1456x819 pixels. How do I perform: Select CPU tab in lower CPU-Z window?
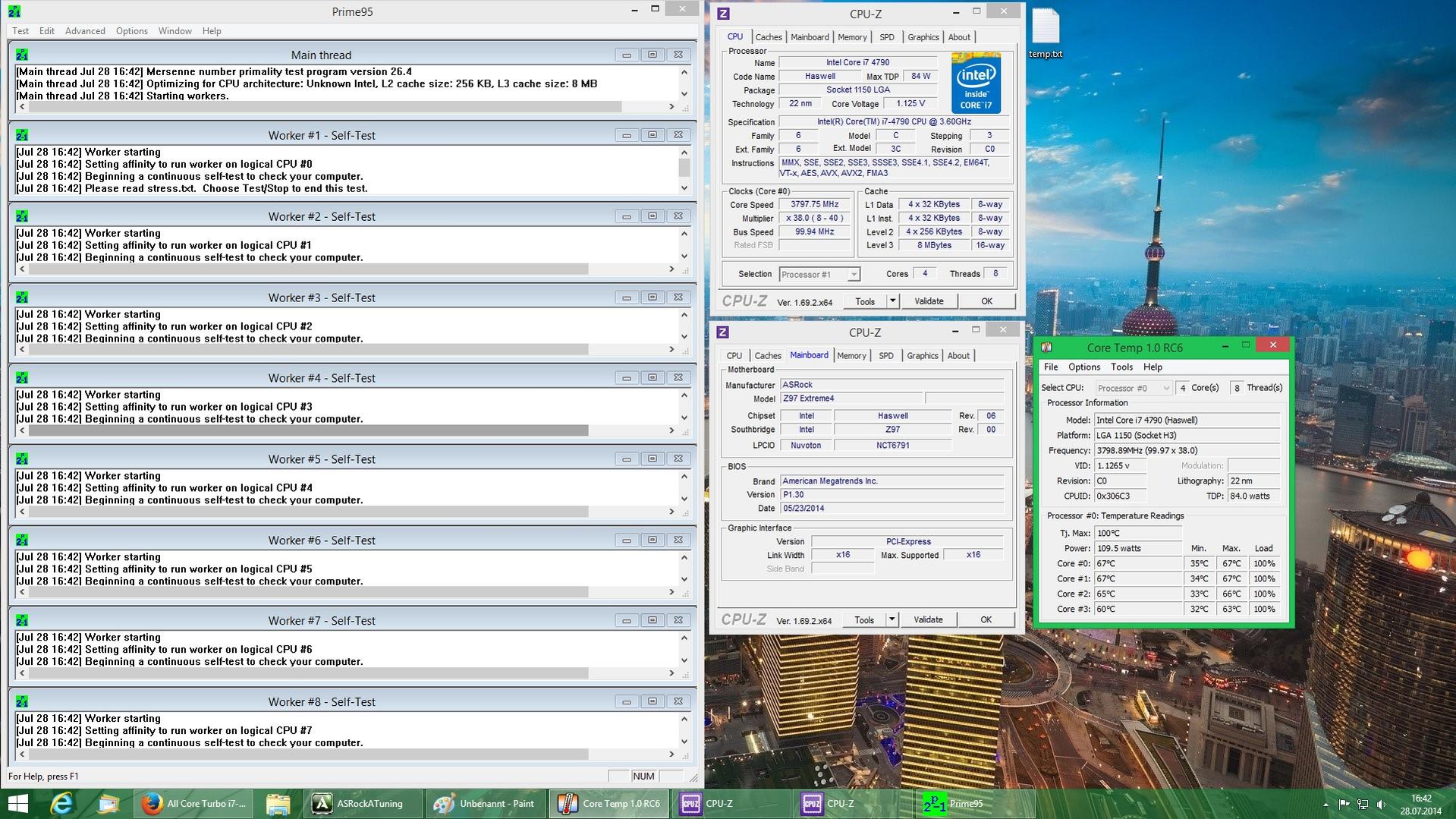[734, 356]
